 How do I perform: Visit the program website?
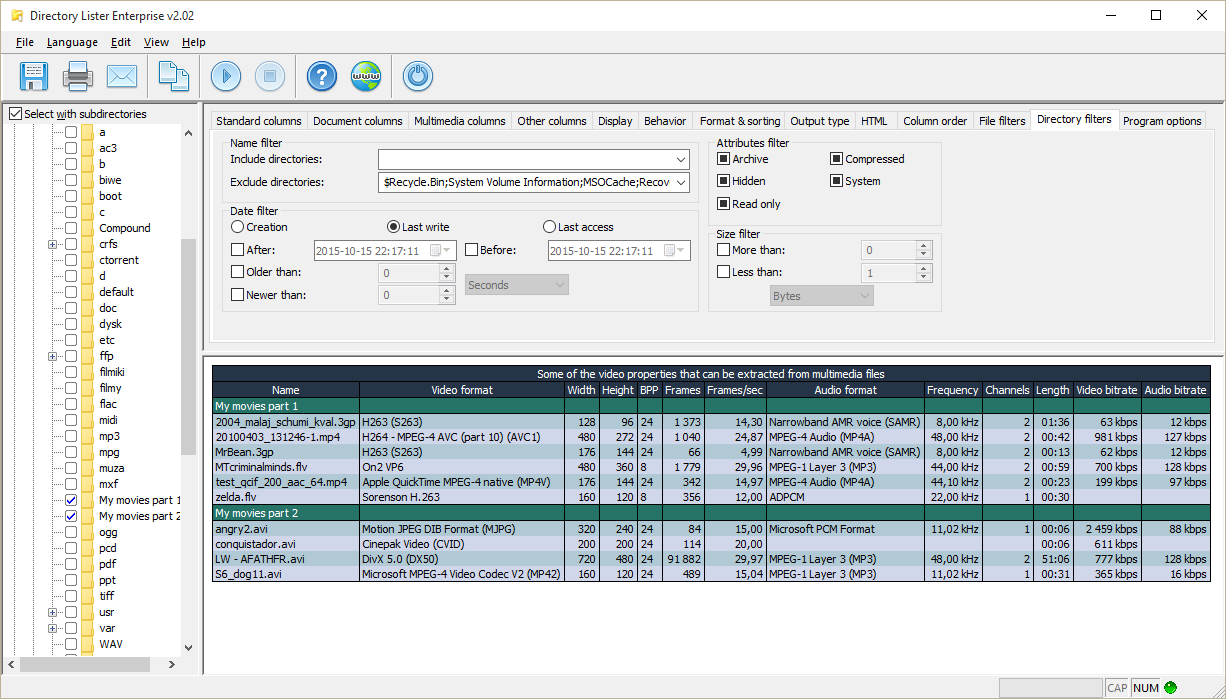[x=366, y=76]
